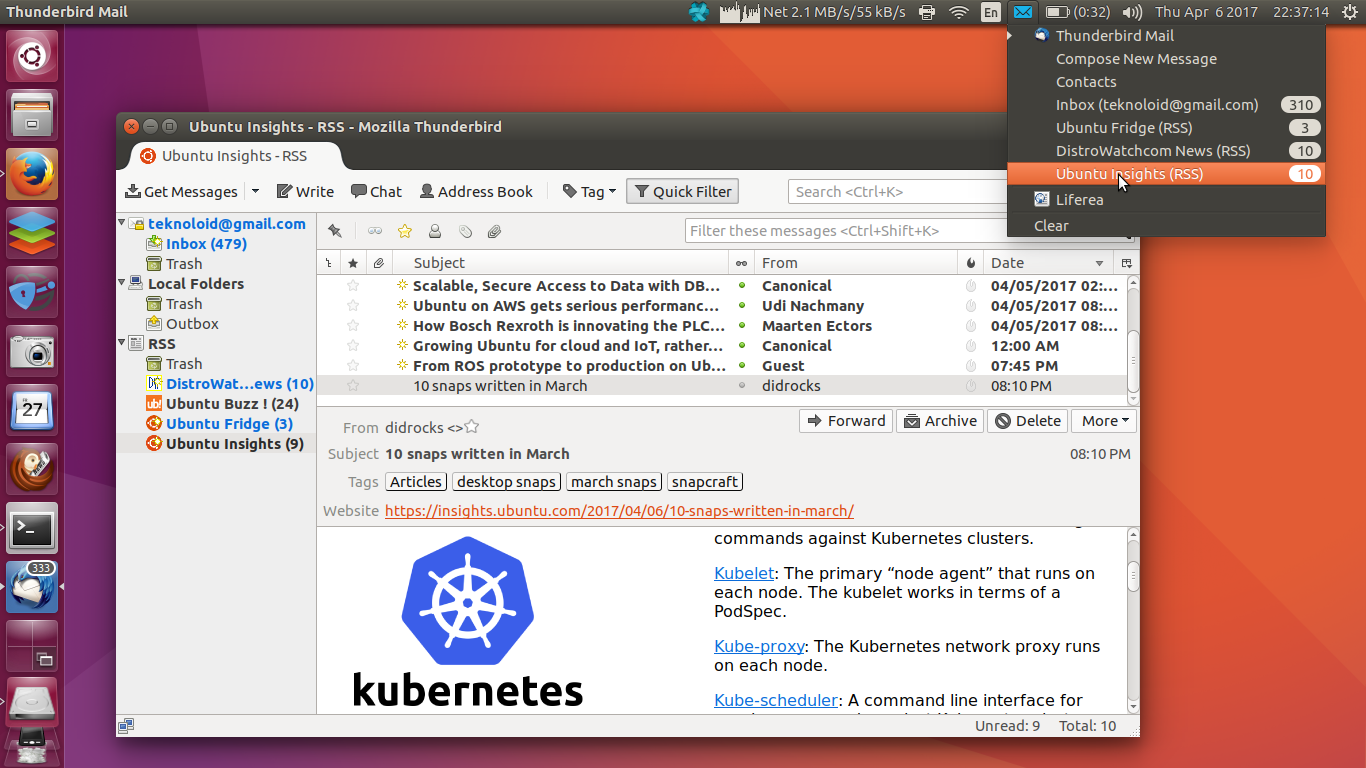Sort by the attachment column header
Screen dimensions: 1366x768
[x=378, y=263]
